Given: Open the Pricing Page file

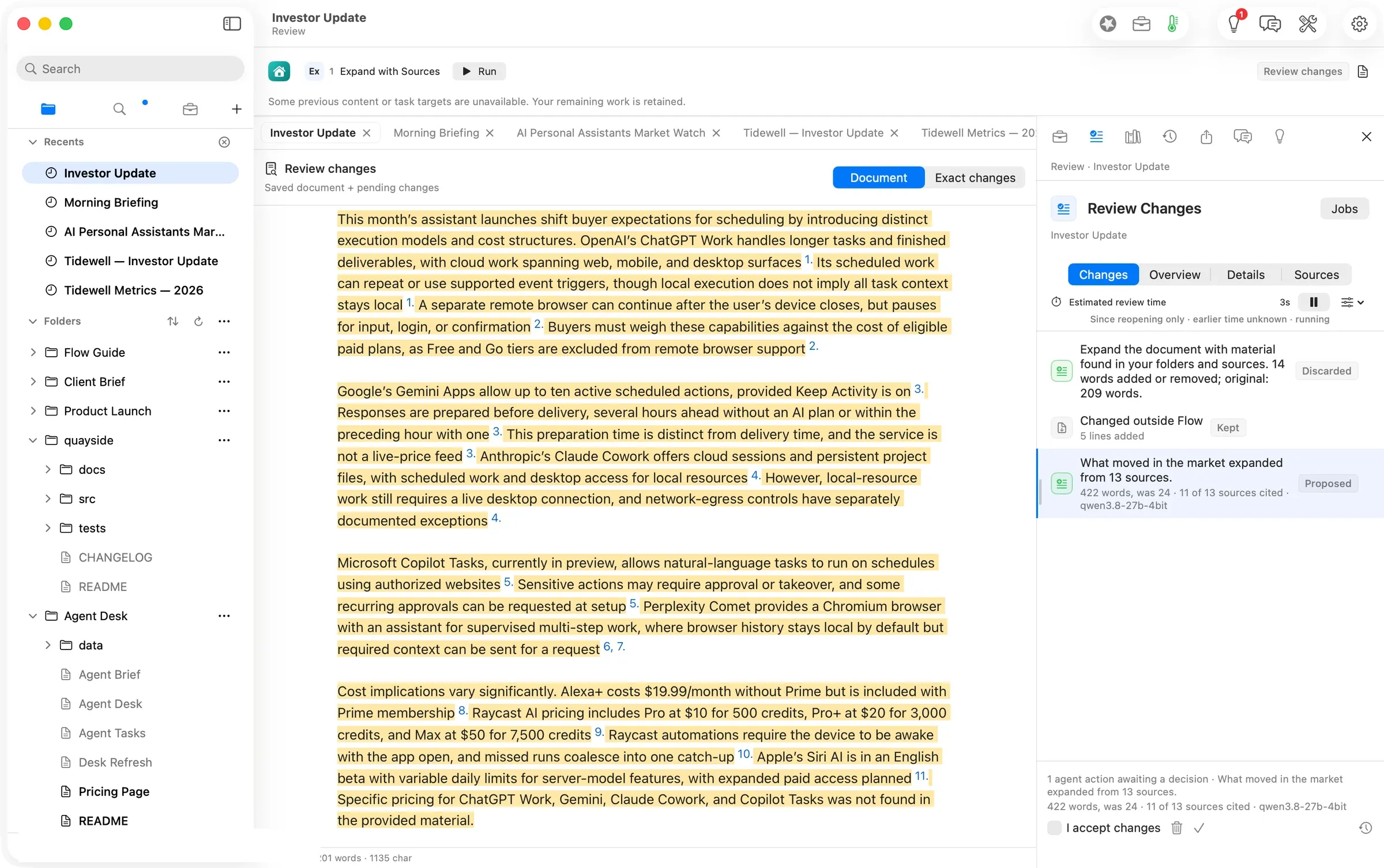Looking at the screenshot, I should point(114,791).
